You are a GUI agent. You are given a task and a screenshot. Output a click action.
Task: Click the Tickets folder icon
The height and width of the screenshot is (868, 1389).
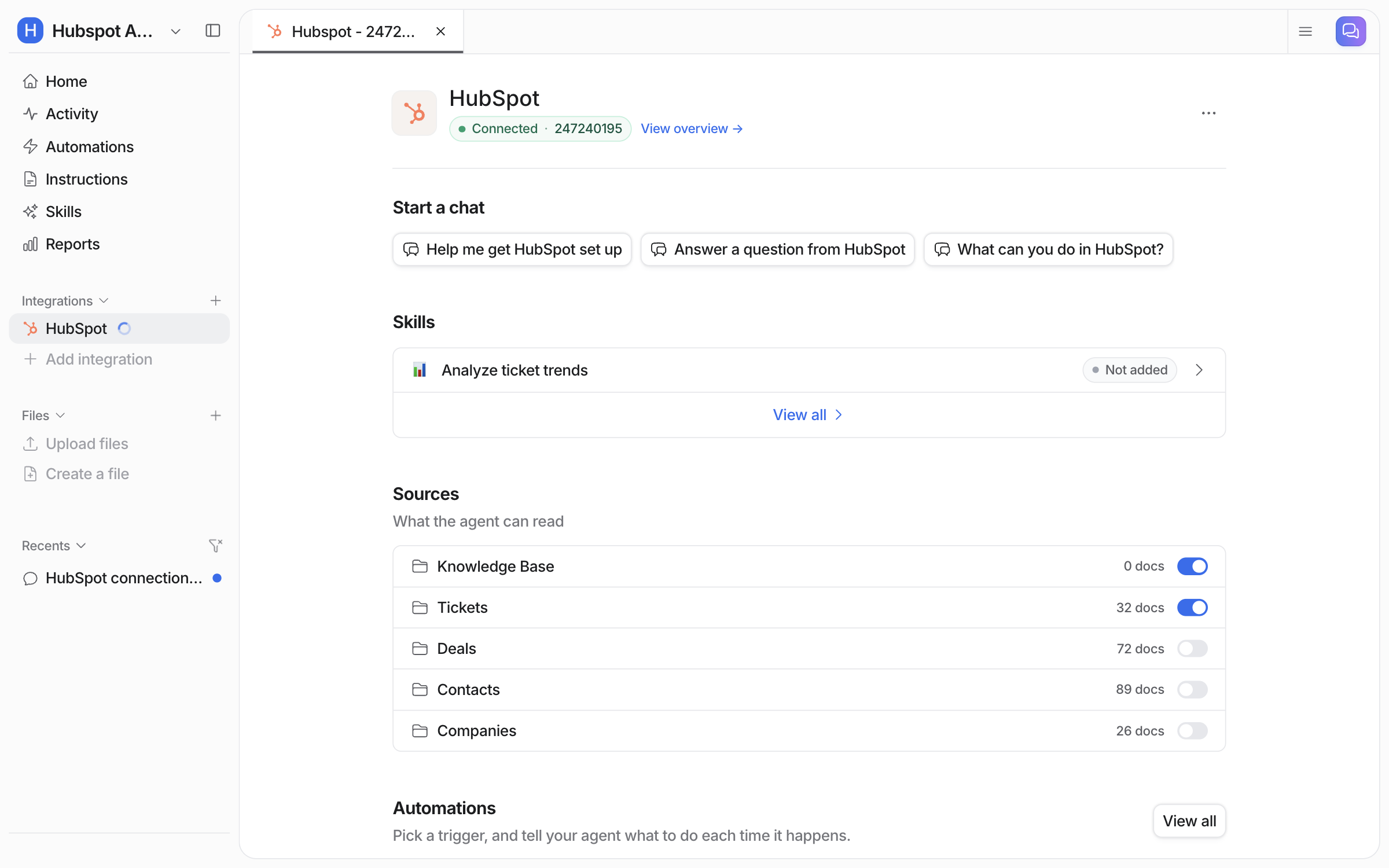click(x=420, y=607)
